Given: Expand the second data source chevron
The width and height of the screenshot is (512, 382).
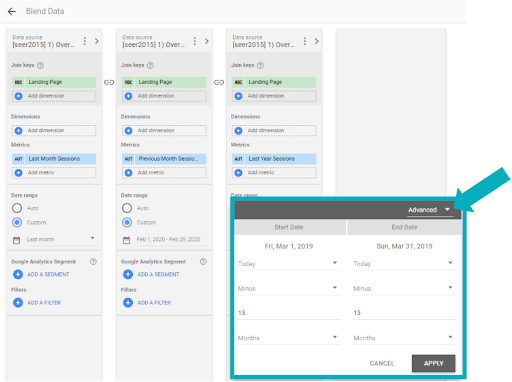Looking at the screenshot, I should tap(207, 41).
